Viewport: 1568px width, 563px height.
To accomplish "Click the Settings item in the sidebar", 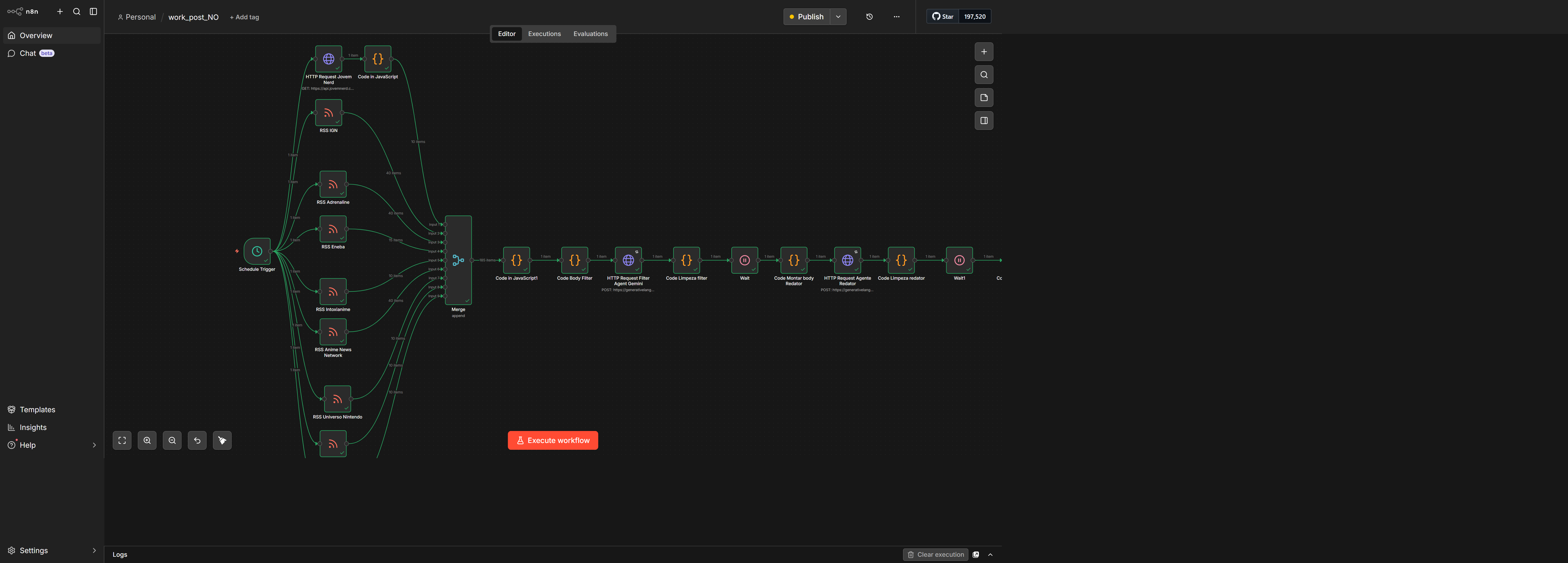I will tap(52, 550).
